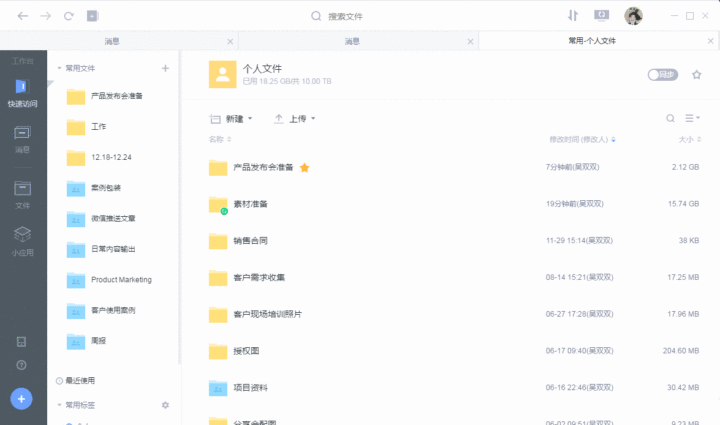The image size is (720, 425).
Task: Click the 搜索文件 search field
Action: pyautogui.click(x=345, y=17)
